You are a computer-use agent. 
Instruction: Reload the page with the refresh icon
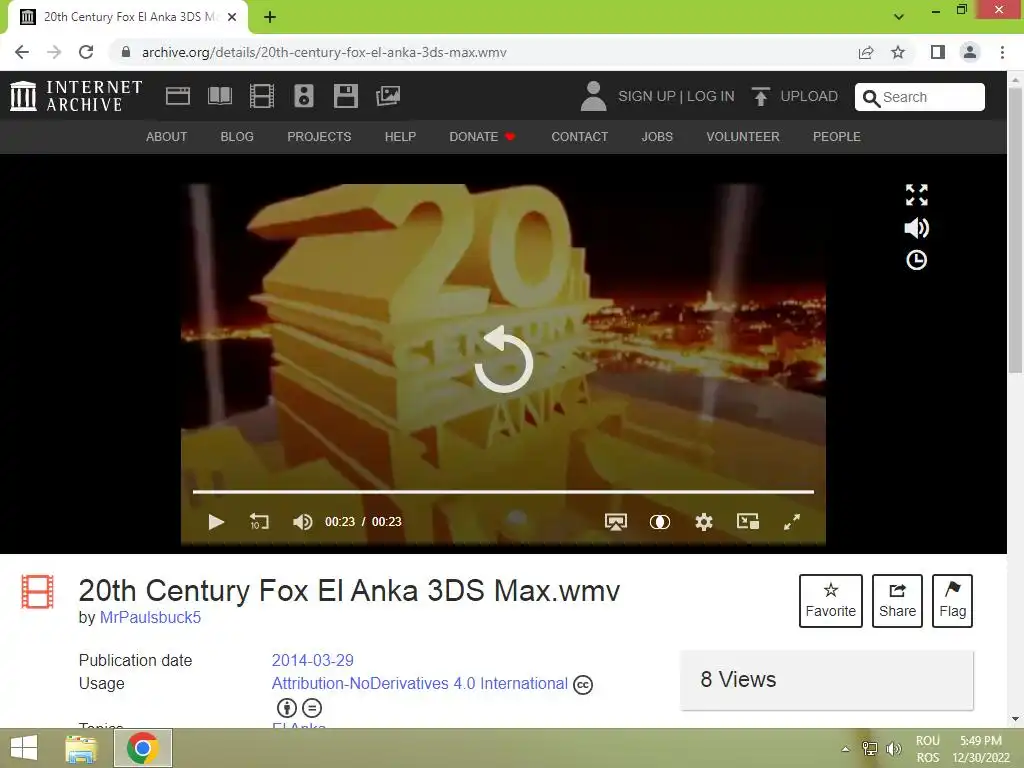coord(86,52)
